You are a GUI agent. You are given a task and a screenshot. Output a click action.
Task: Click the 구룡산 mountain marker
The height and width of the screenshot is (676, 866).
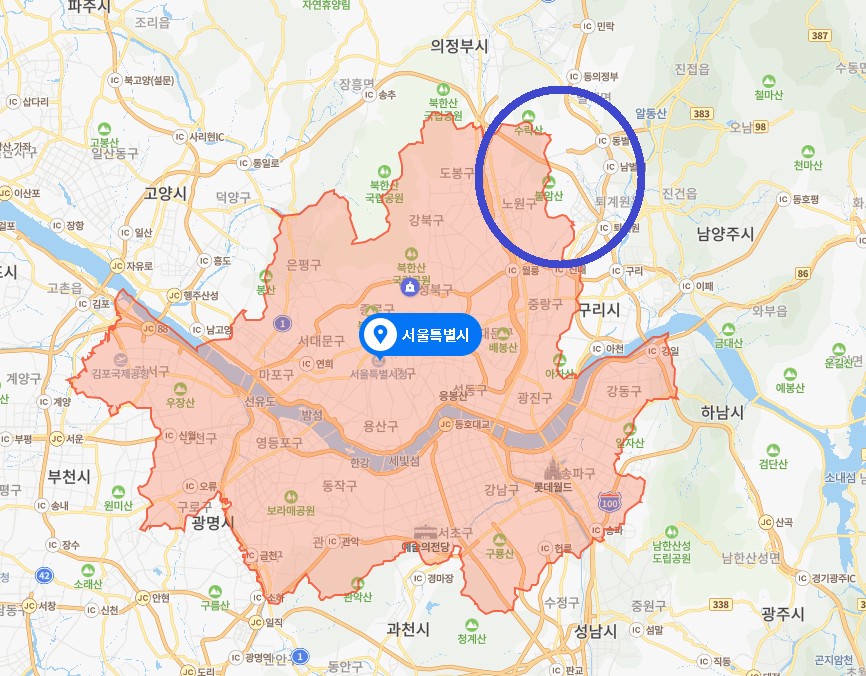point(499,540)
